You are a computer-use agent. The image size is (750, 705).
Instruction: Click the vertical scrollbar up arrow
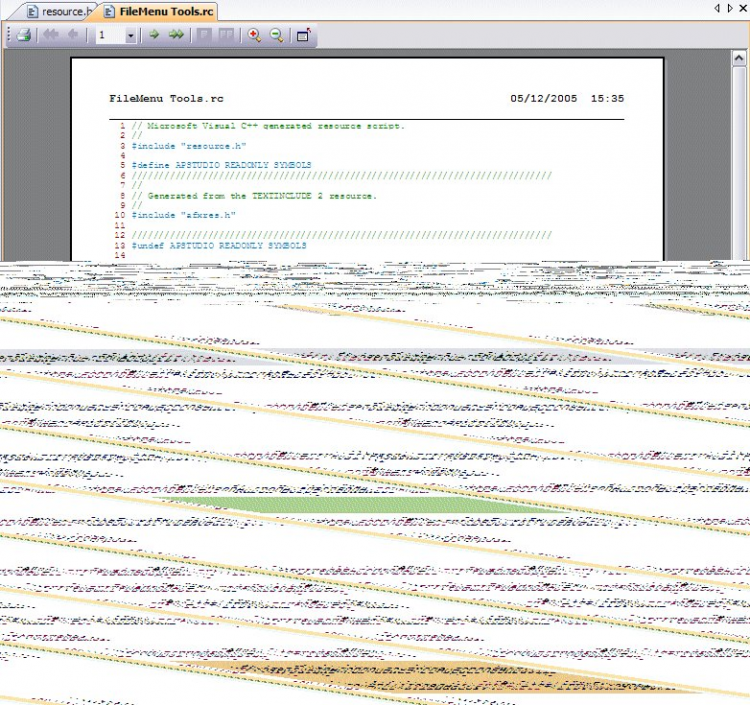tap(739, 58)
